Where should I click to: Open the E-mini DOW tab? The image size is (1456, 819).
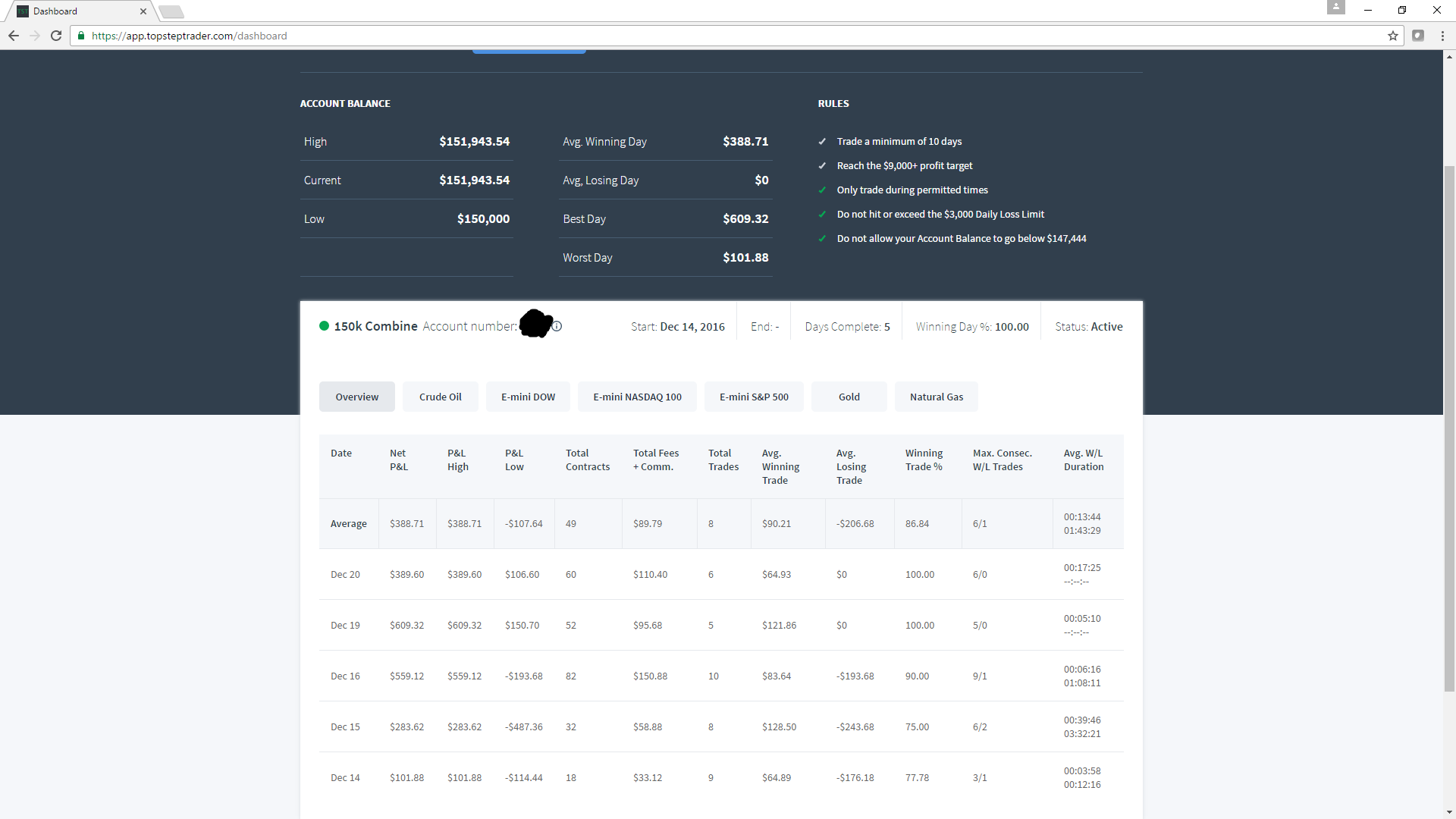[x=528, y=397]
